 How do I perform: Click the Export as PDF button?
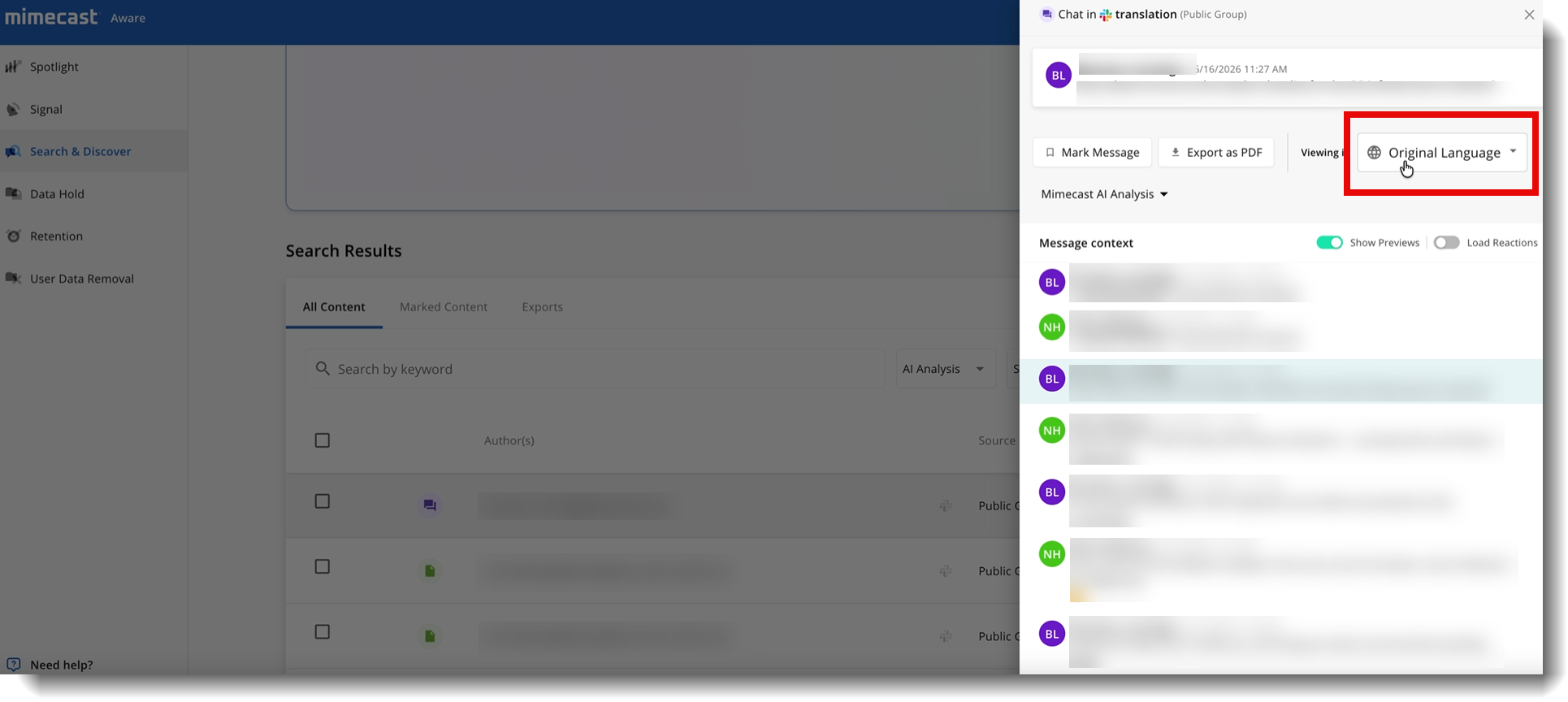tap(1215, 152)
